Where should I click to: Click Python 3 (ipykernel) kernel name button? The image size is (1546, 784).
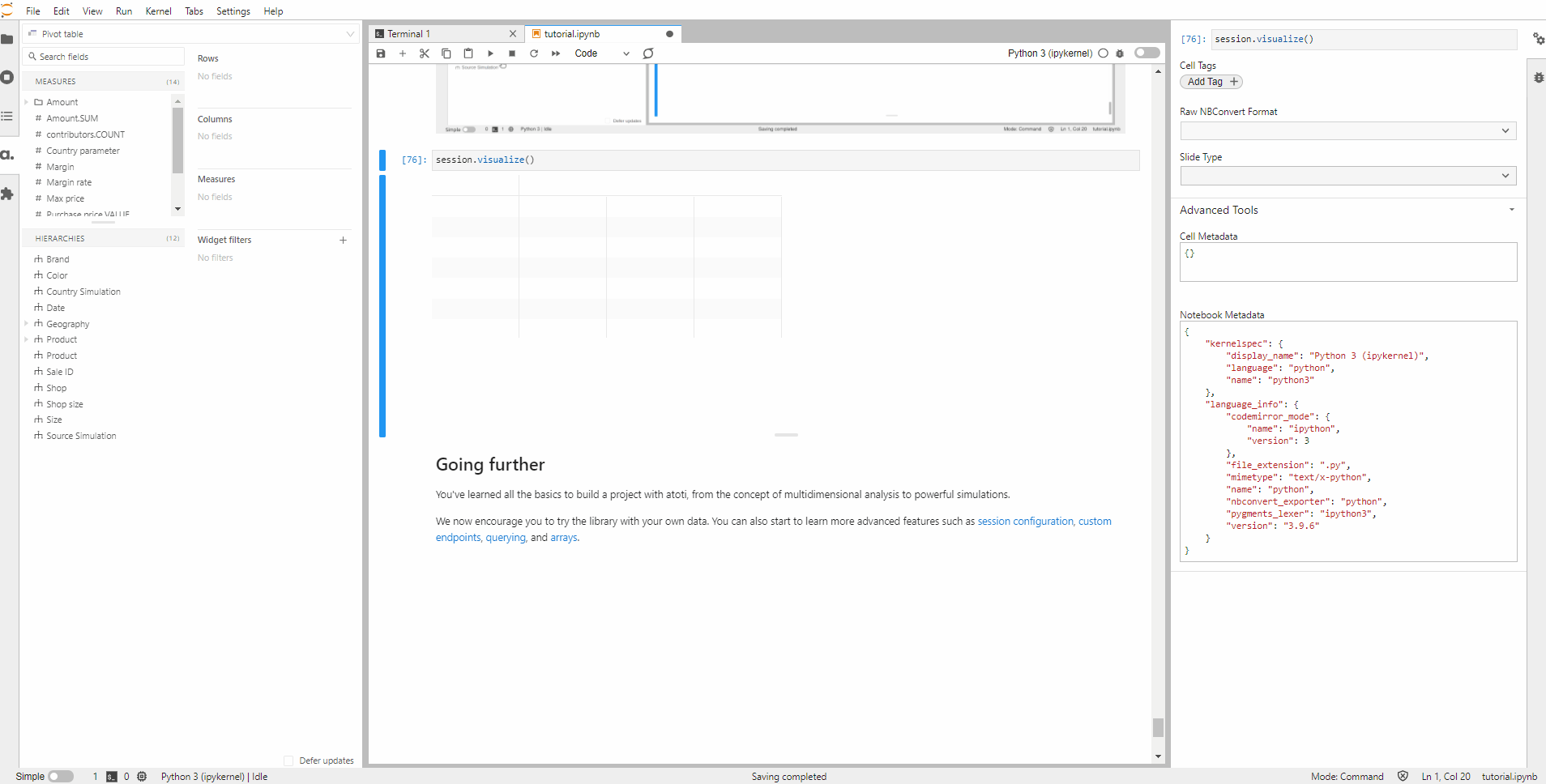click(1050, 53)
